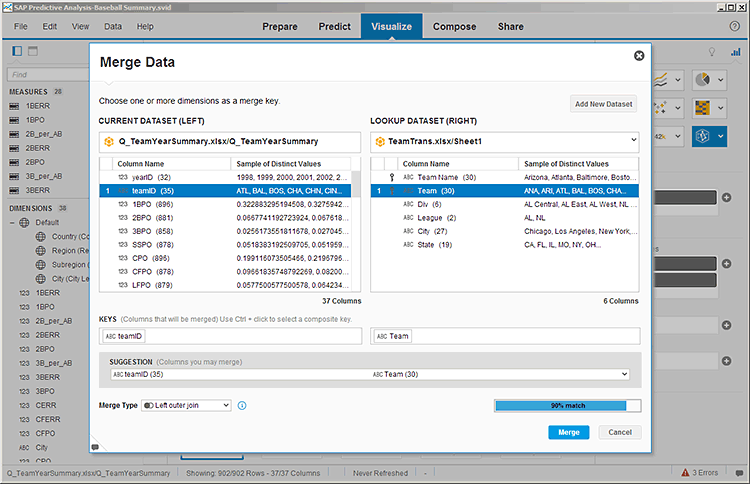Open the heat map chart dropdown arrow
This screenshot has height=484, width=750.
[x=720, y=108]
